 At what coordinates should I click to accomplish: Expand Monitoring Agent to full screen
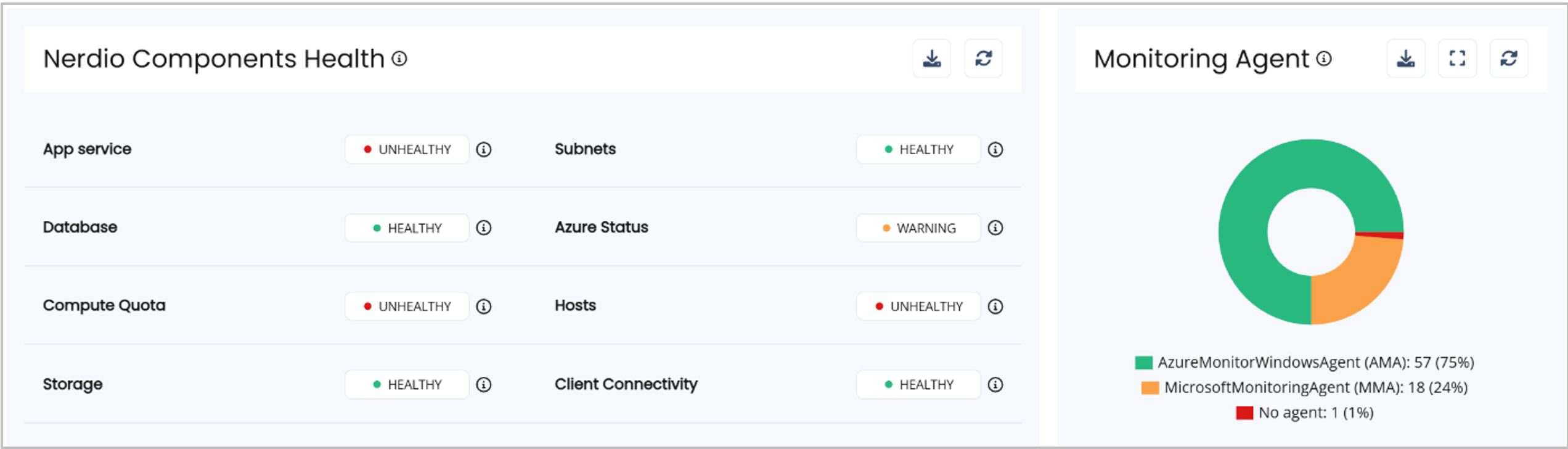click(x=1457, y=59)
